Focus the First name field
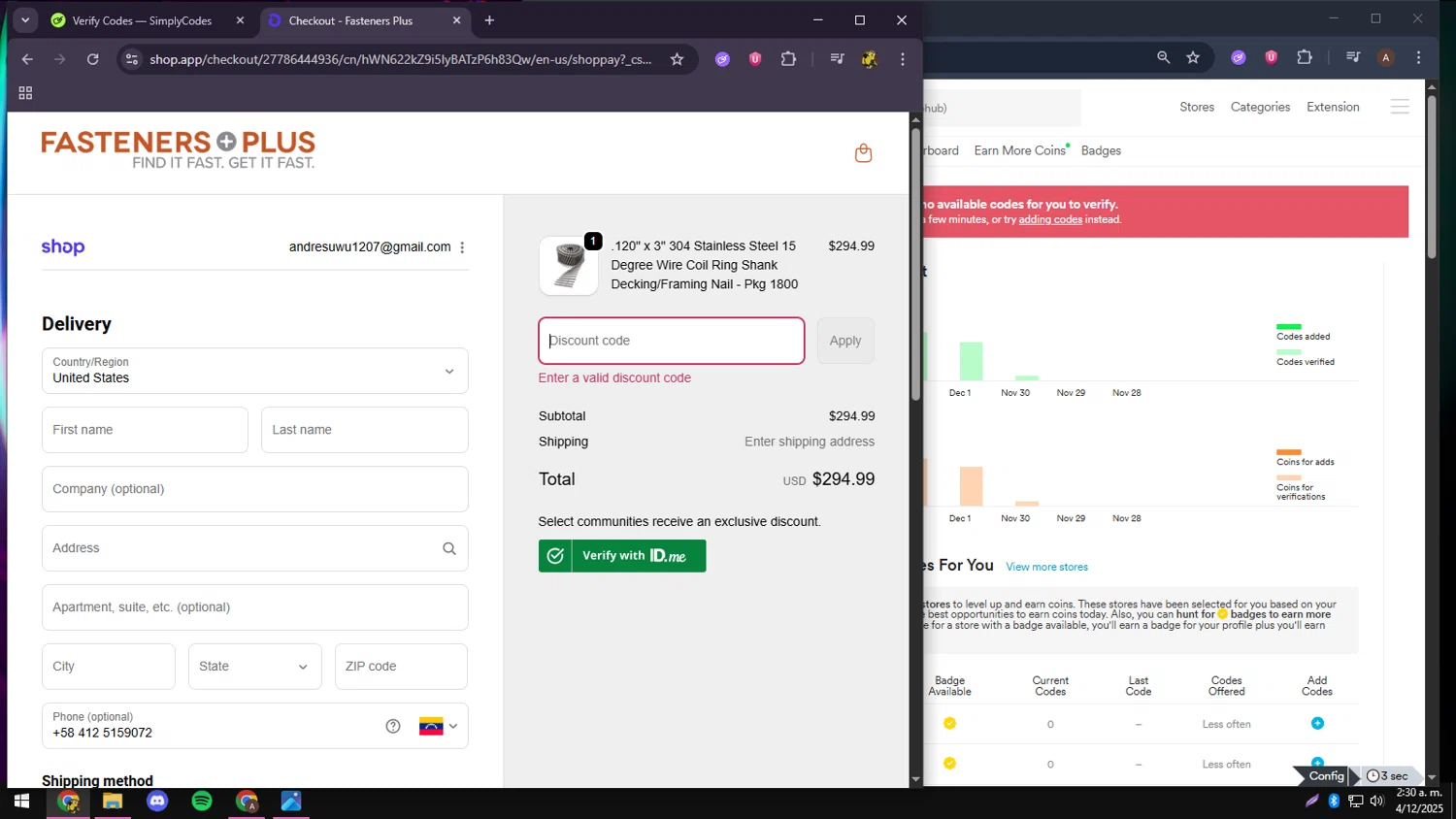This screenshot has width=1456, height=819. tap(145, 430)
